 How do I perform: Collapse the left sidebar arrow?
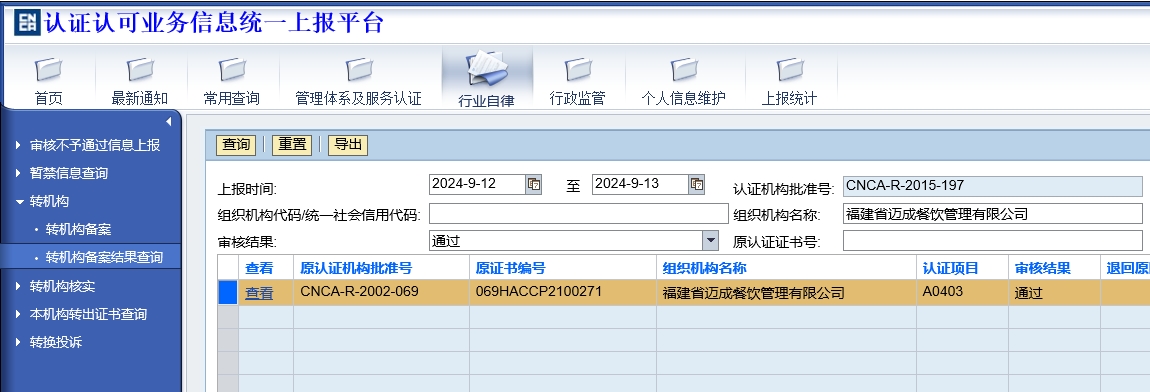pos(168,121)
